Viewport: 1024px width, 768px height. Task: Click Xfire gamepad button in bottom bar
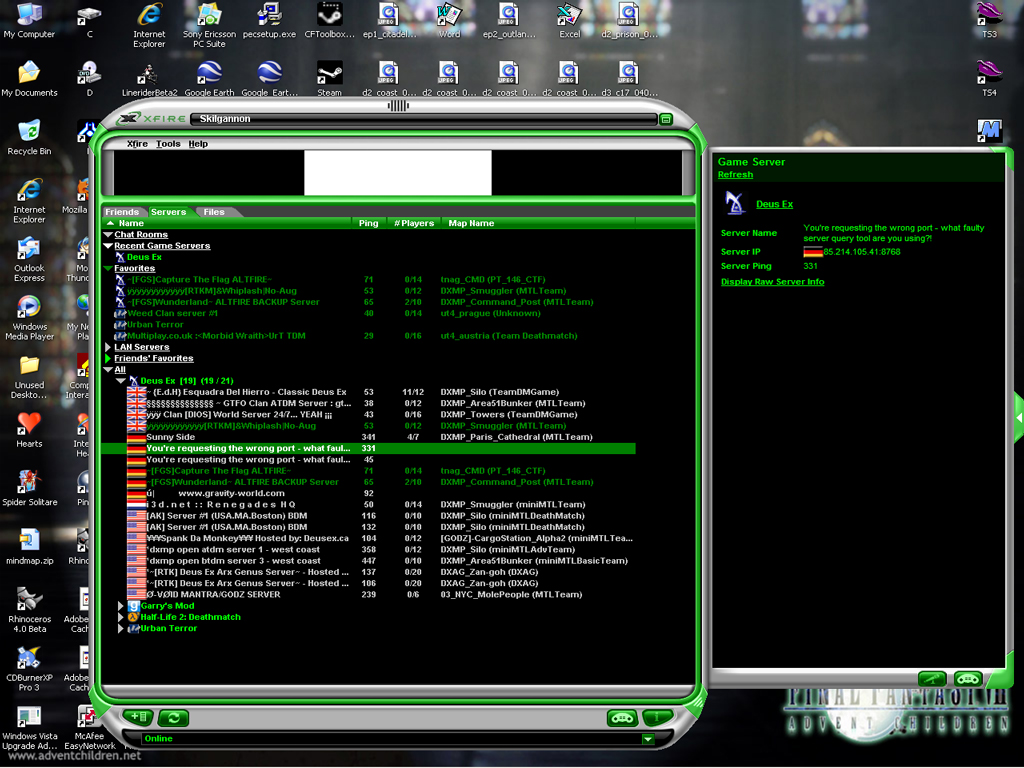[622, 718]
